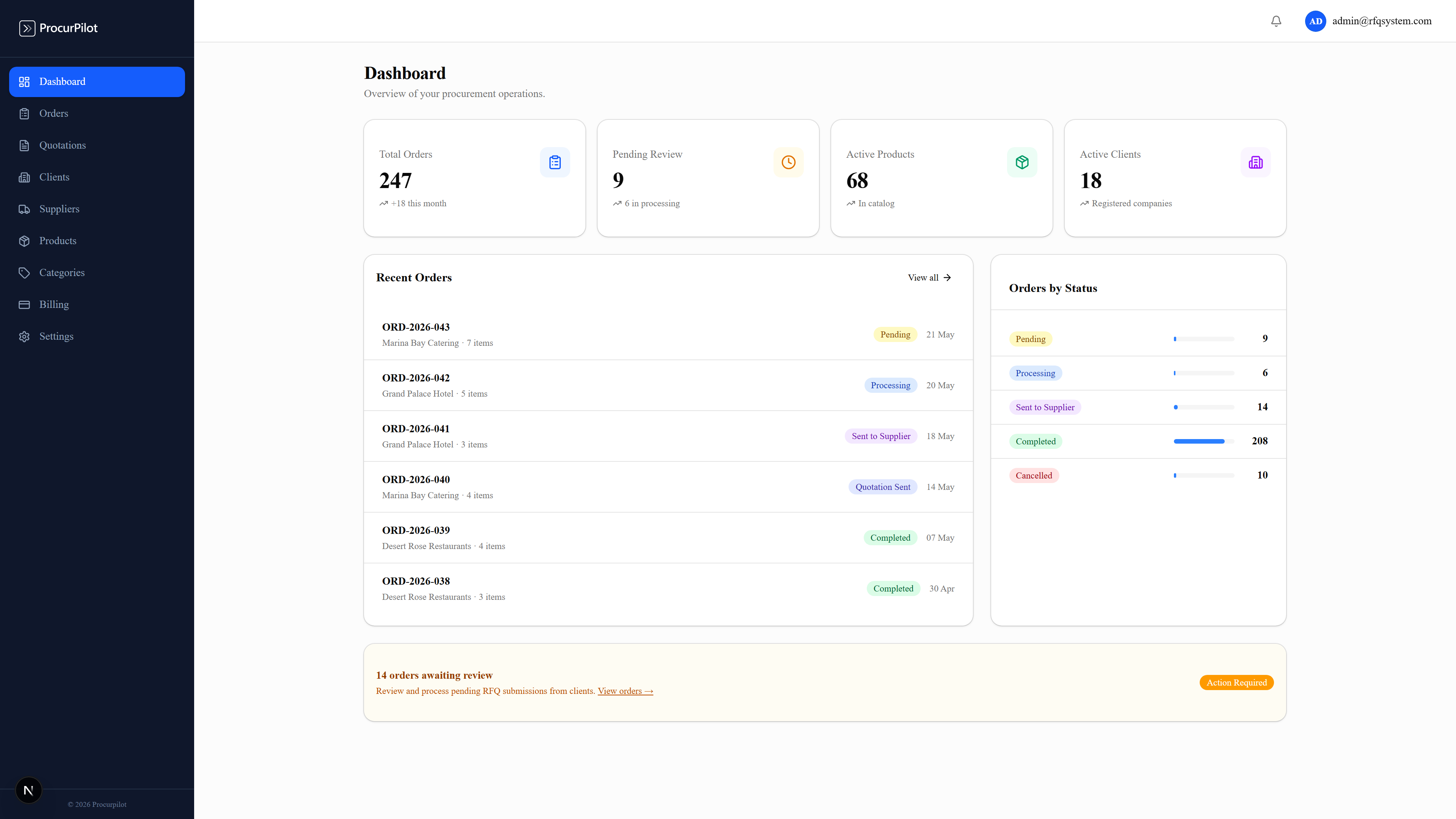The height and width of the screenshot is (819, 1456).
Task: Click Pending badge in Orders by Status
Action: point(1030,339)
